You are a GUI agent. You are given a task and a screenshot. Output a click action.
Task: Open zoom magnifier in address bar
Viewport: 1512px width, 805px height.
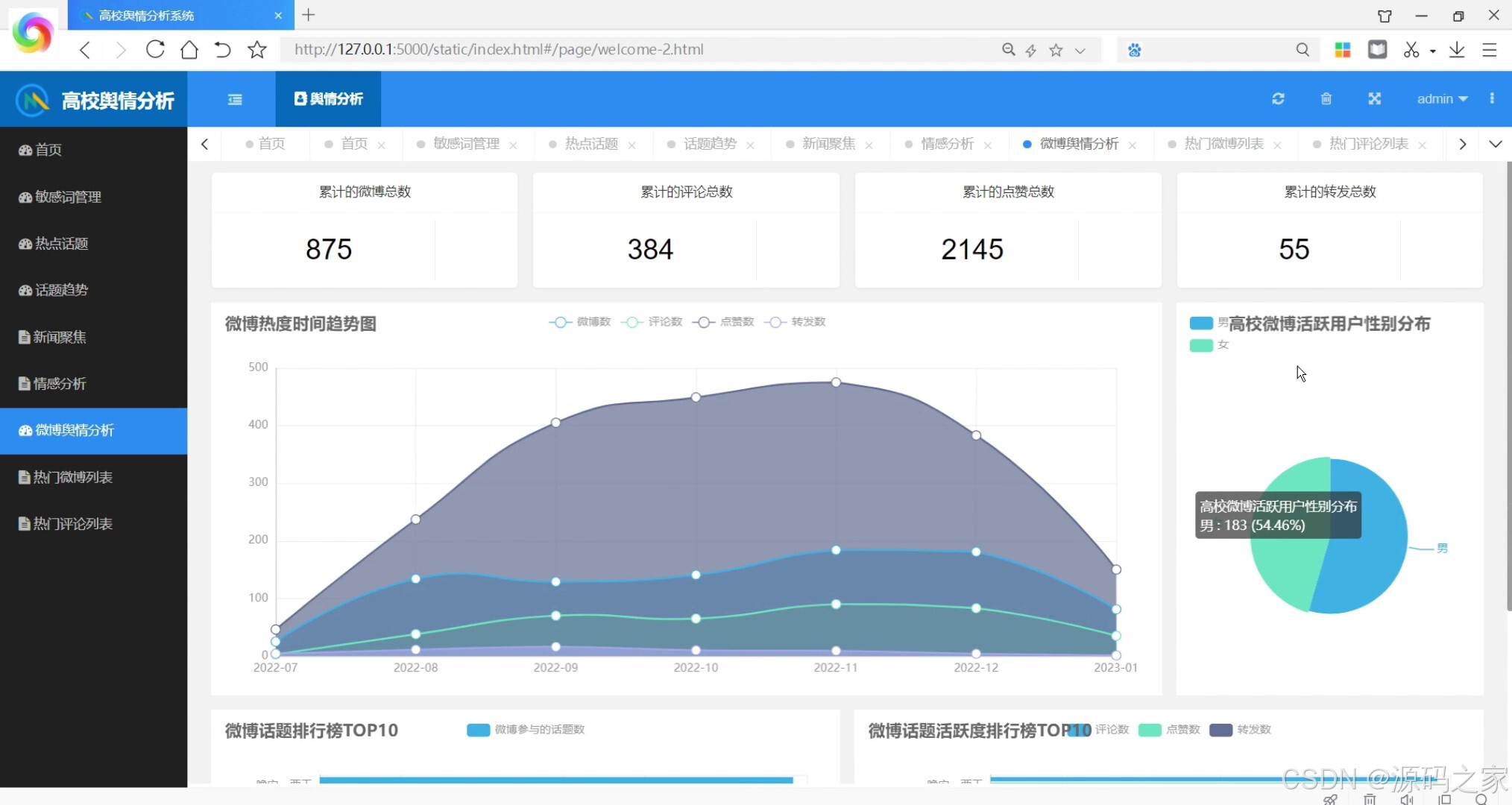coord(1008,50)
